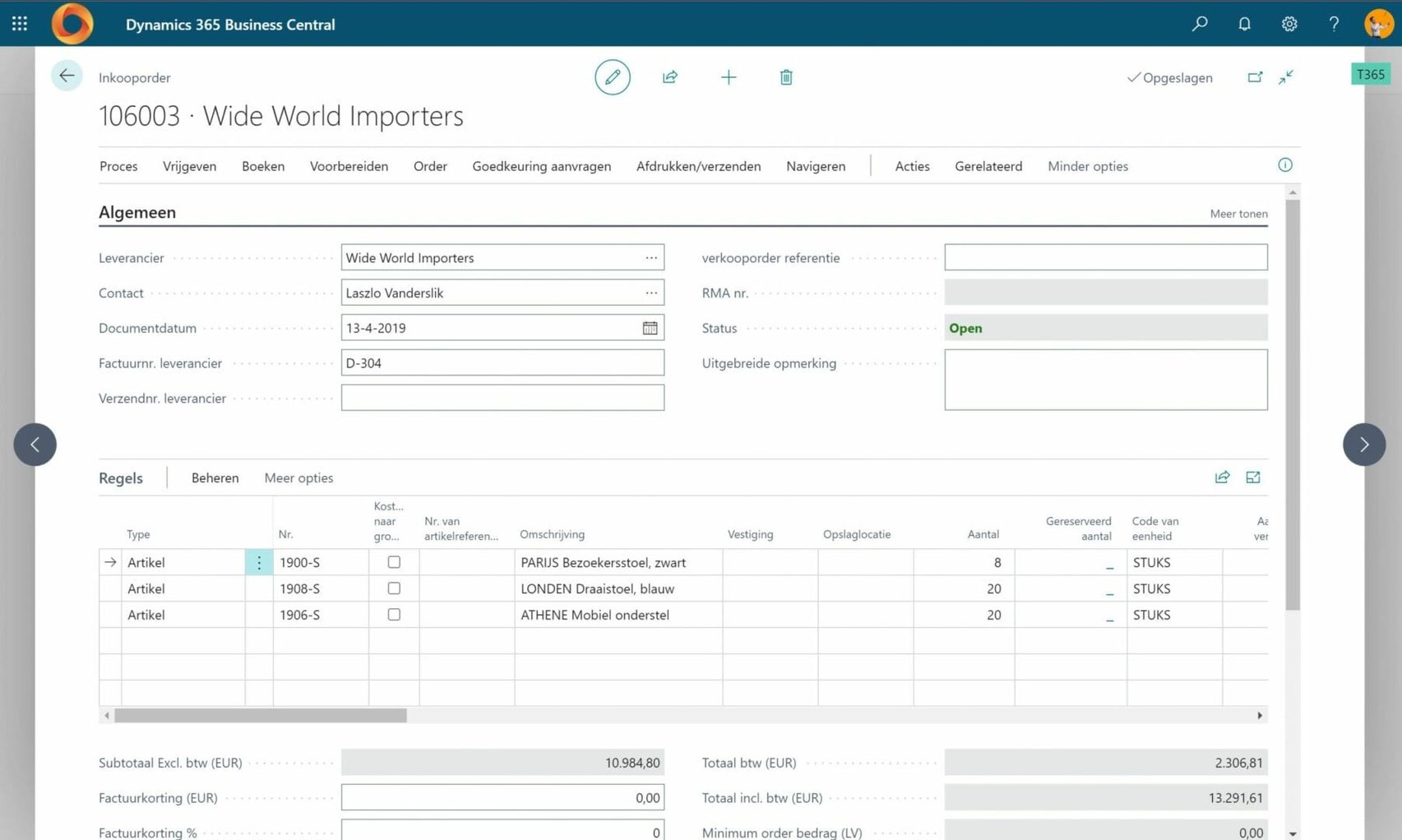This screenshot has height=840, width=1402.
Task: Open the Boeken menu
Action: coord(263,166)
